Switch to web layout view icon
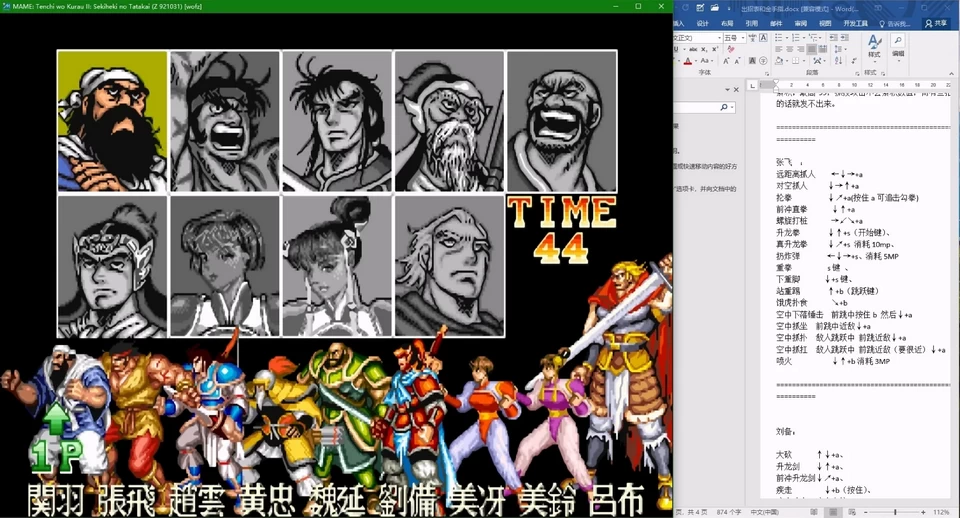960x518 pixels. click(x=852, y=512)
